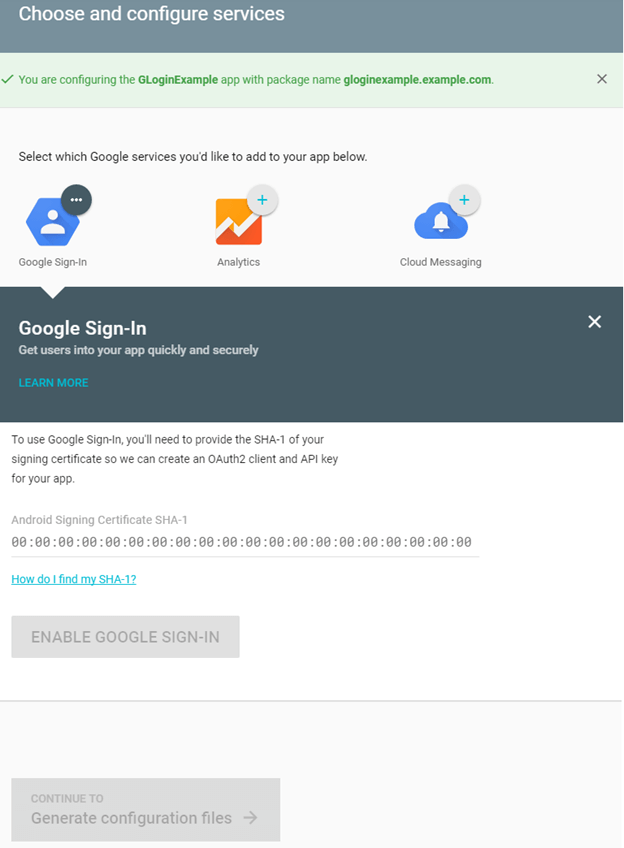Add Analytics using its plus badge
Viewport: 624px width, 848px height.
click(262, 201)
